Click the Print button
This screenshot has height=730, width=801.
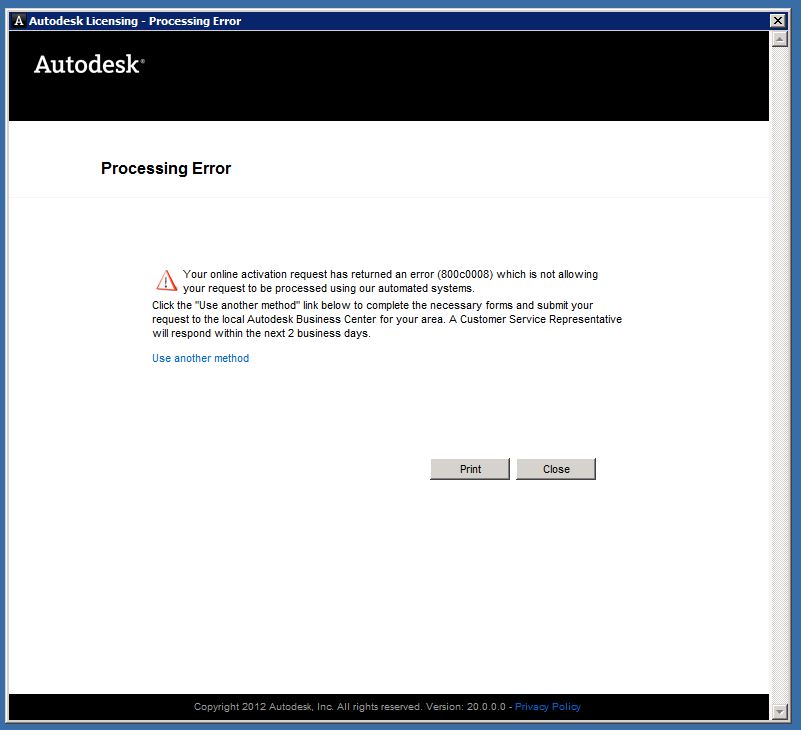click(x=470, y=469)
